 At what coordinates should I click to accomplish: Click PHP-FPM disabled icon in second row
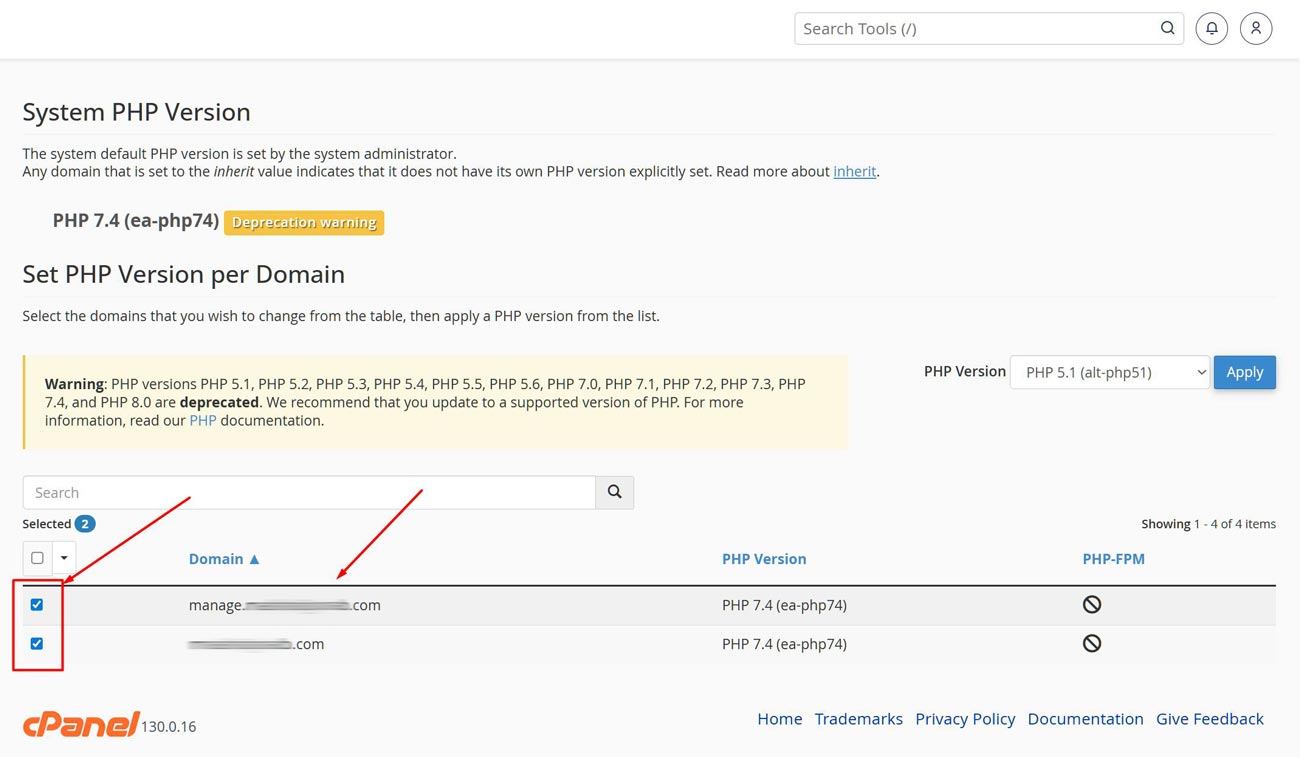tap(1092, 643)
